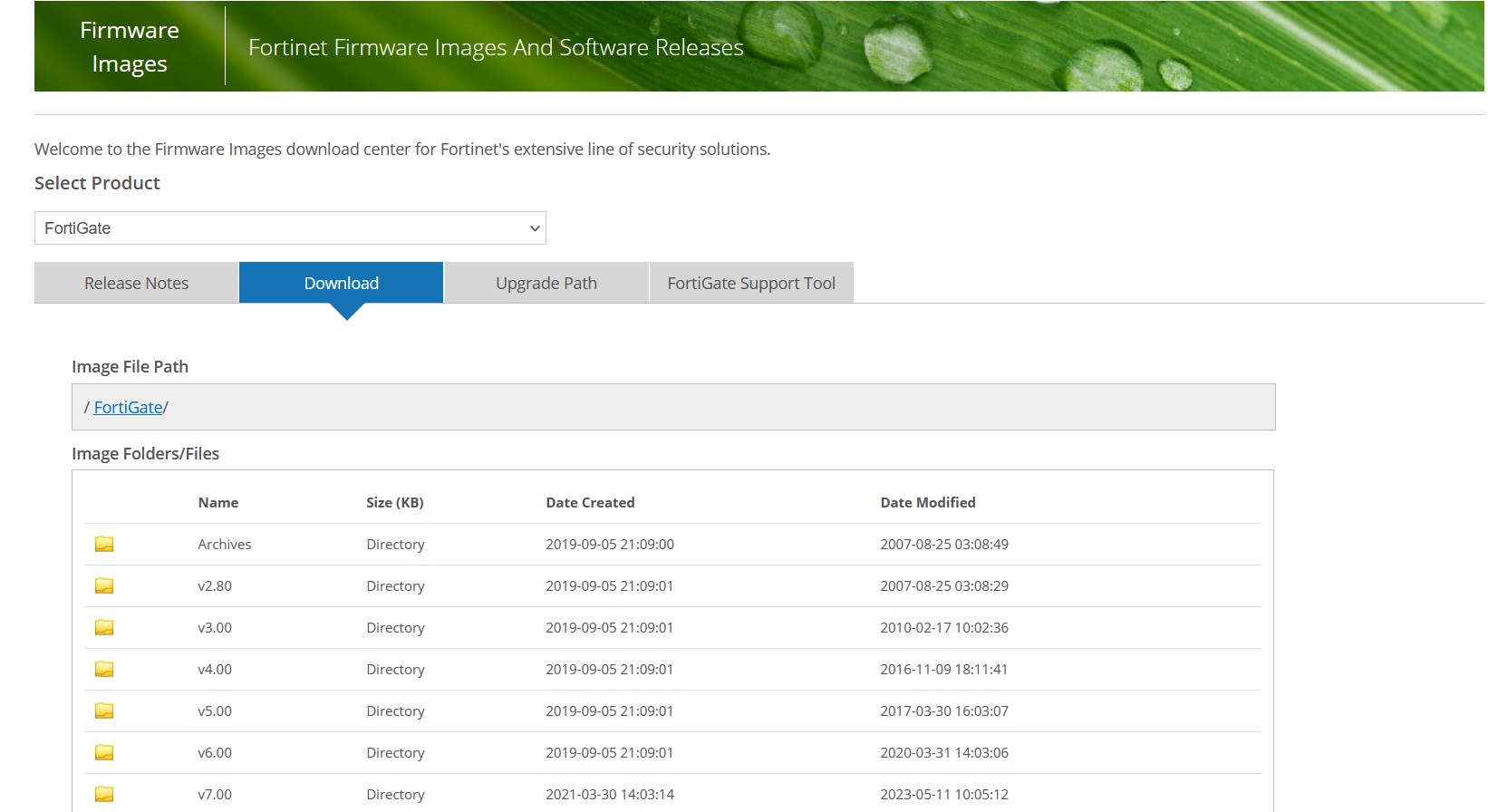Open the v2.80 directory name
The width and height of the screenshot is (1488, 812).
pyautogui.click(x=215, y=586)
